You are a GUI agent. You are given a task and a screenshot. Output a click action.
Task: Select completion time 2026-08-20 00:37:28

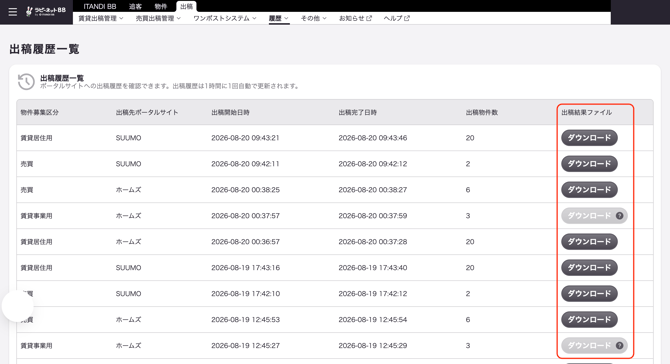373,242
